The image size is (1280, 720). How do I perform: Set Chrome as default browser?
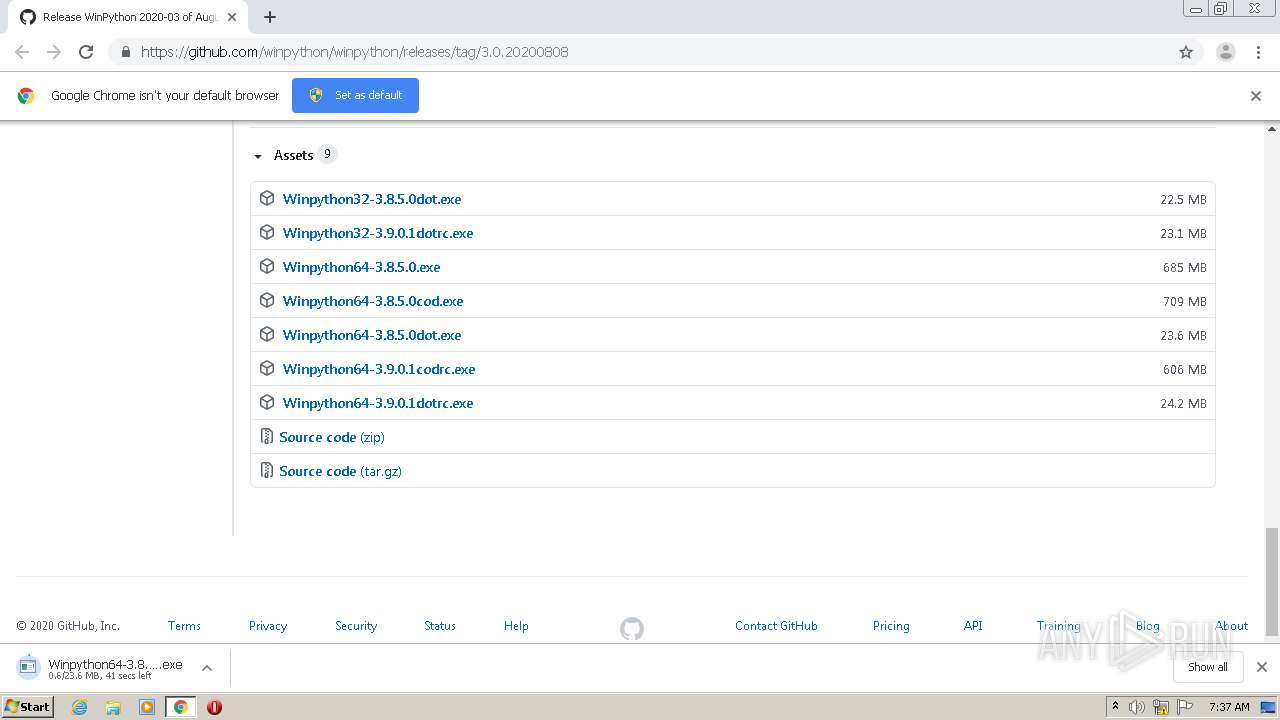pyautogui.click(x=355, y=95)
